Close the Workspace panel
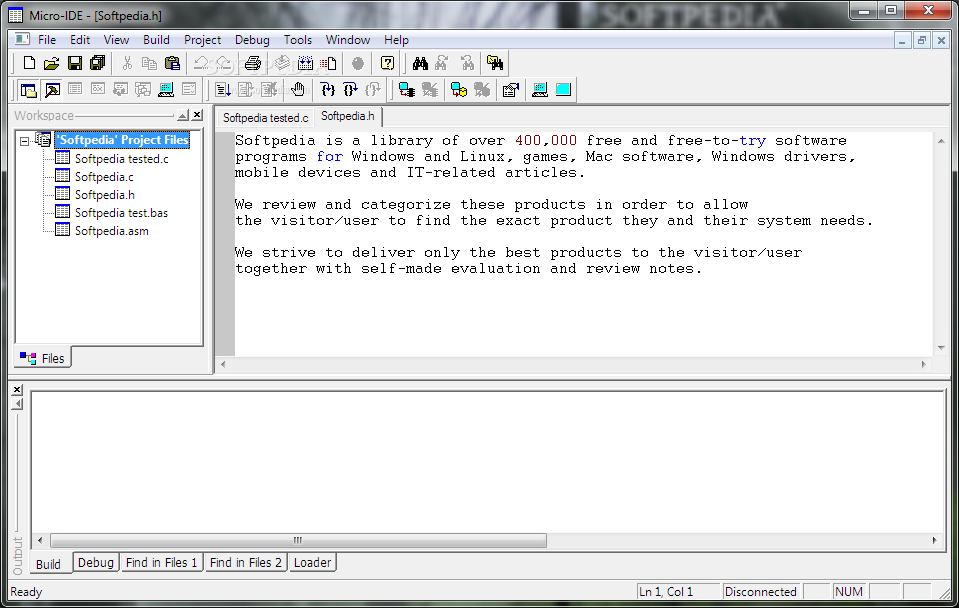 pyautogui.click(x=197, y=115)
